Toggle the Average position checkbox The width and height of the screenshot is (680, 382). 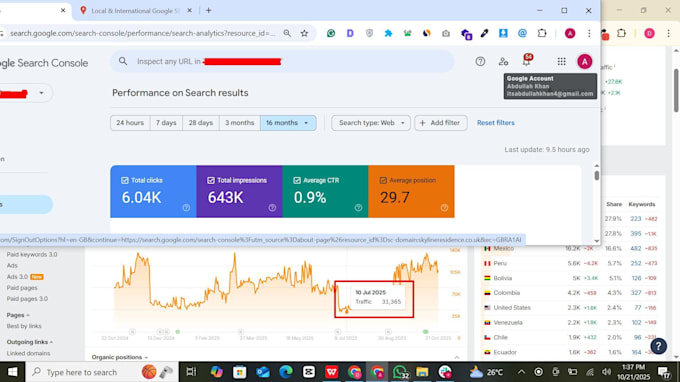pyautogui.click(x=383, y=180)
